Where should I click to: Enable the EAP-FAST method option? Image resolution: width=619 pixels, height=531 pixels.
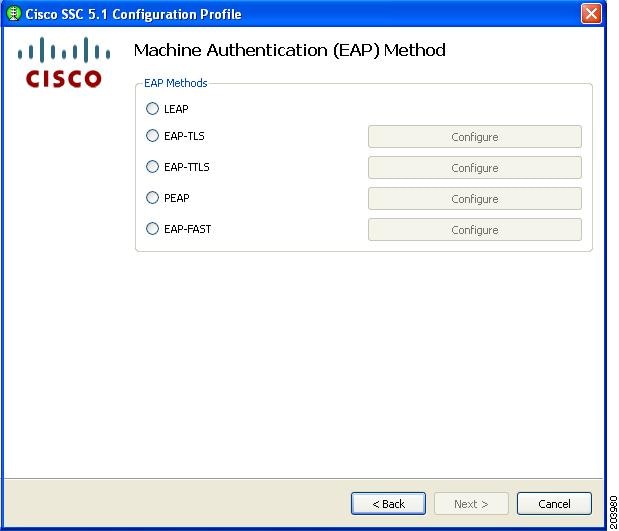click(152, 229)
